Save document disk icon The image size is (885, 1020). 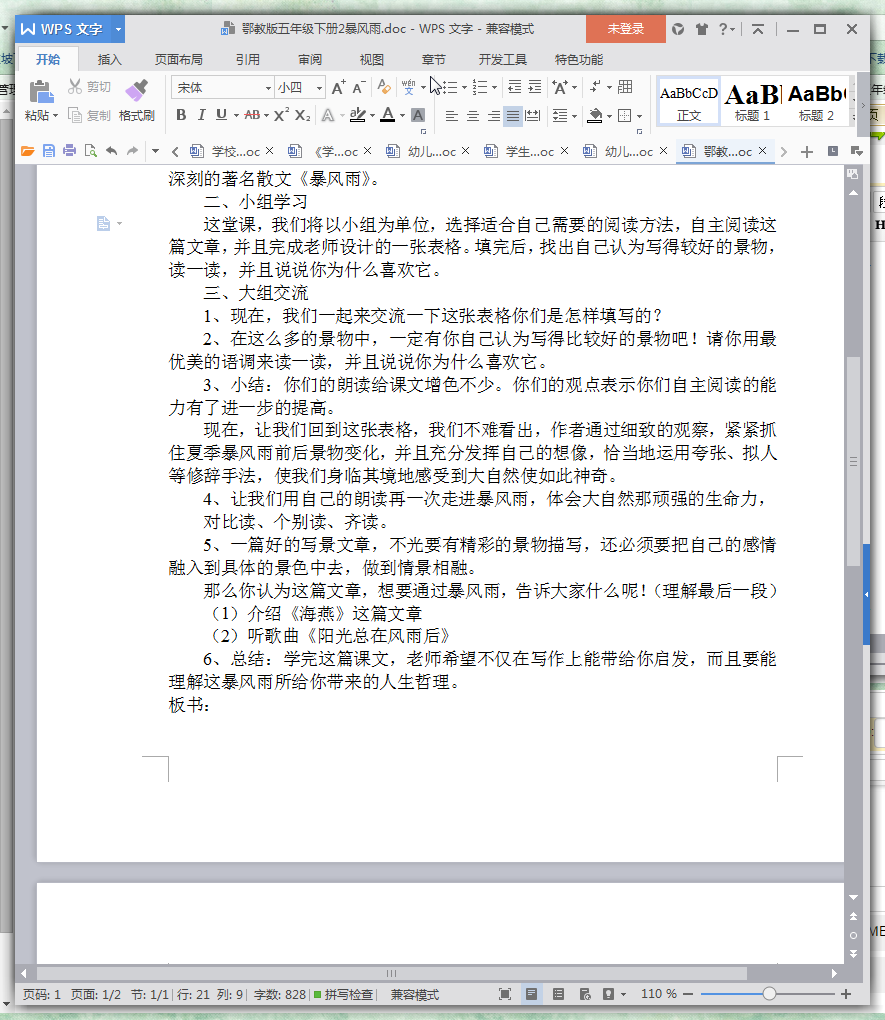tap(49, 151)
